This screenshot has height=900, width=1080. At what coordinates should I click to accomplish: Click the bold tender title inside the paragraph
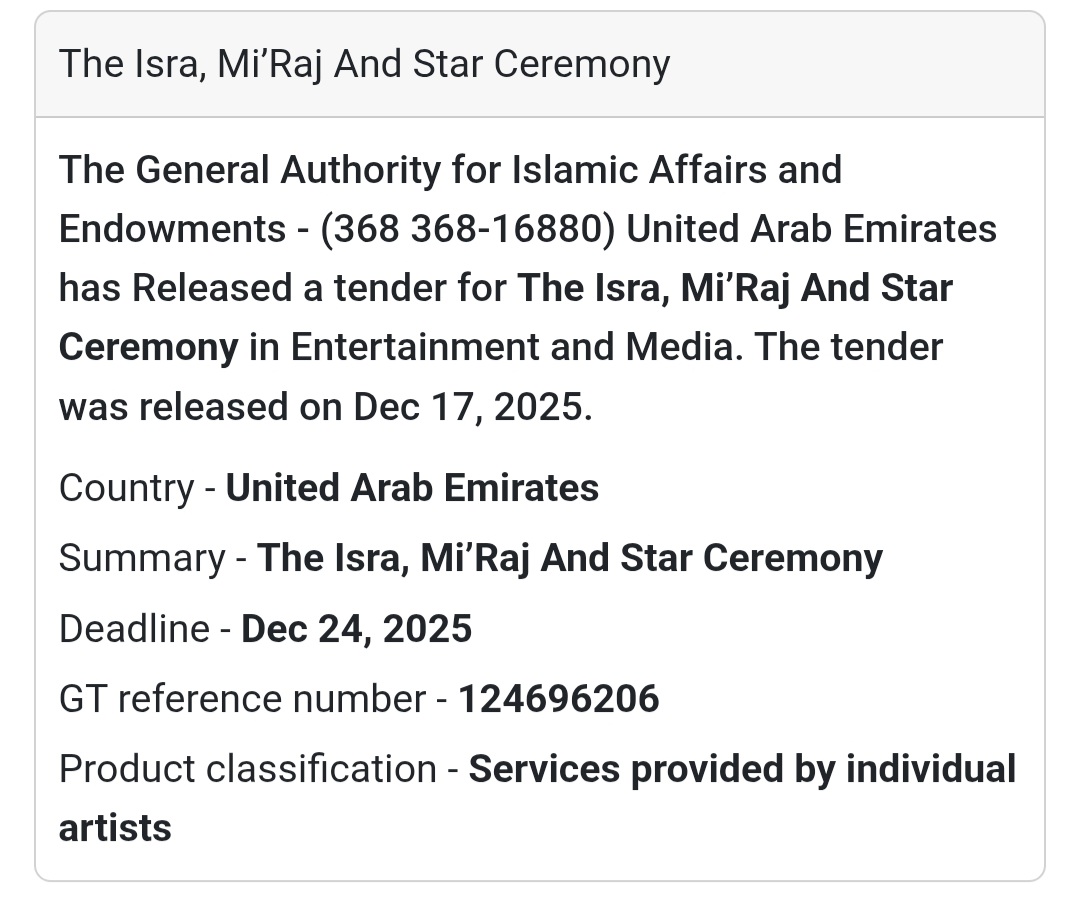point(734,288)
